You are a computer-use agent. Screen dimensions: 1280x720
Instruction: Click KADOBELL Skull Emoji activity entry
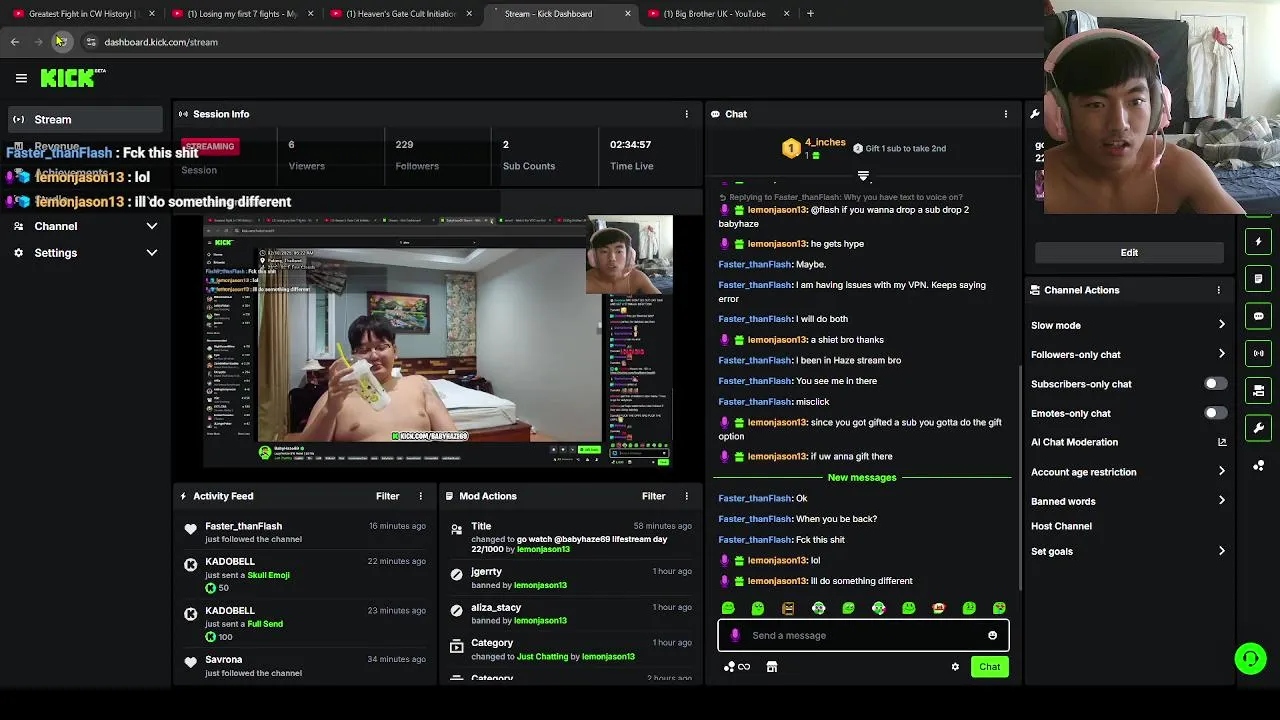click(305, 574)
